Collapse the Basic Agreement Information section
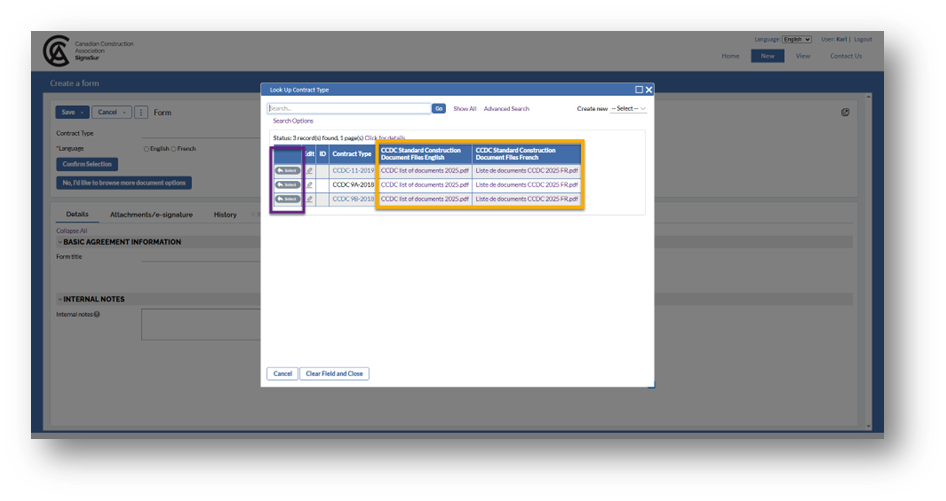Screen dimensions: 946x501 59,242
